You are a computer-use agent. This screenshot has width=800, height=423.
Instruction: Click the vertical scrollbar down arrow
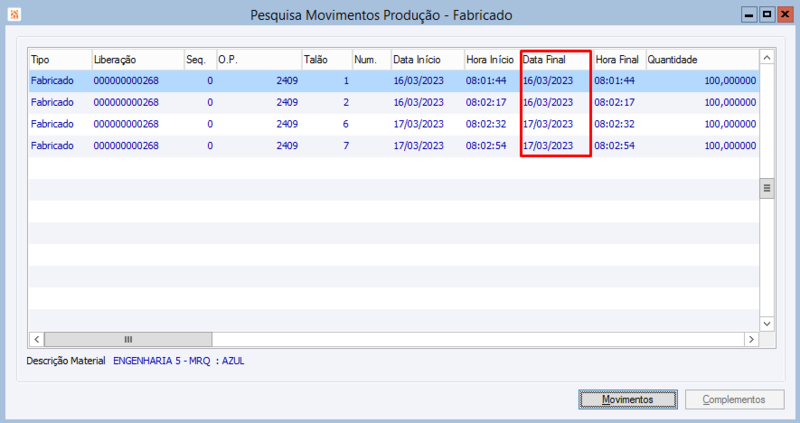coord(767,324)
